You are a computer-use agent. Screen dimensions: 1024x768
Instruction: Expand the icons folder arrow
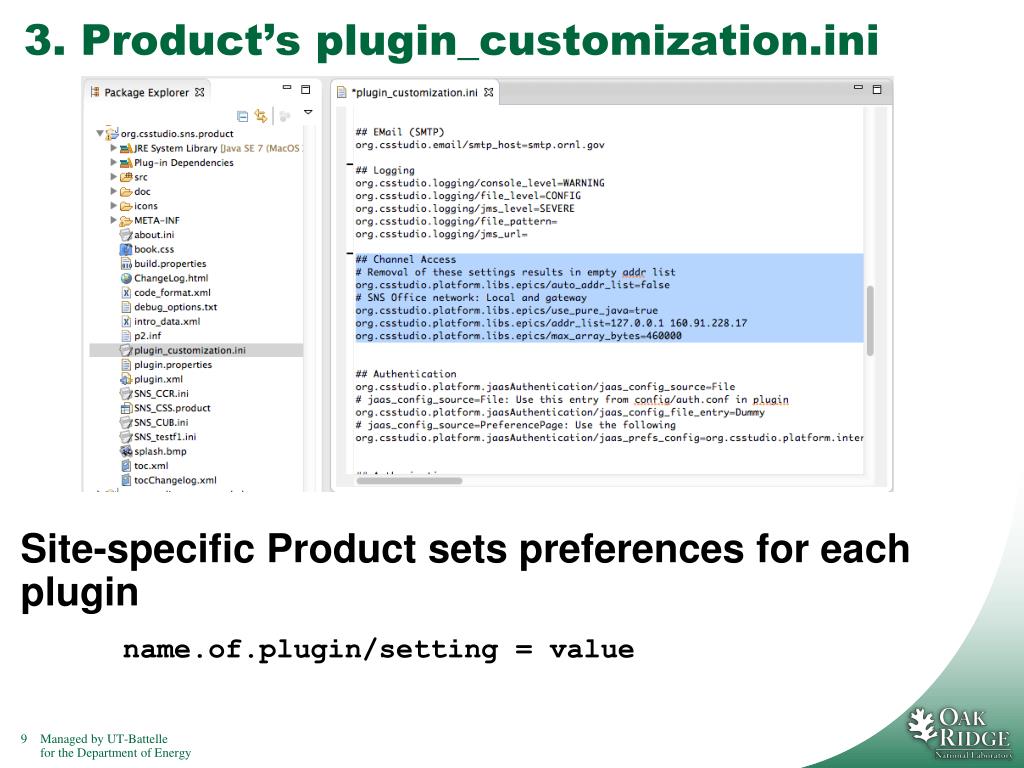pos(114,205)
